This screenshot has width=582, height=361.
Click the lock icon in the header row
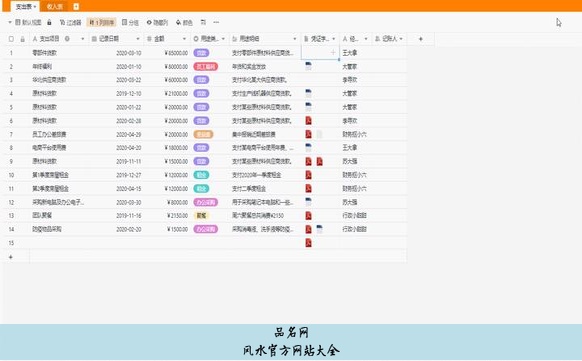[x=23, y=39]
